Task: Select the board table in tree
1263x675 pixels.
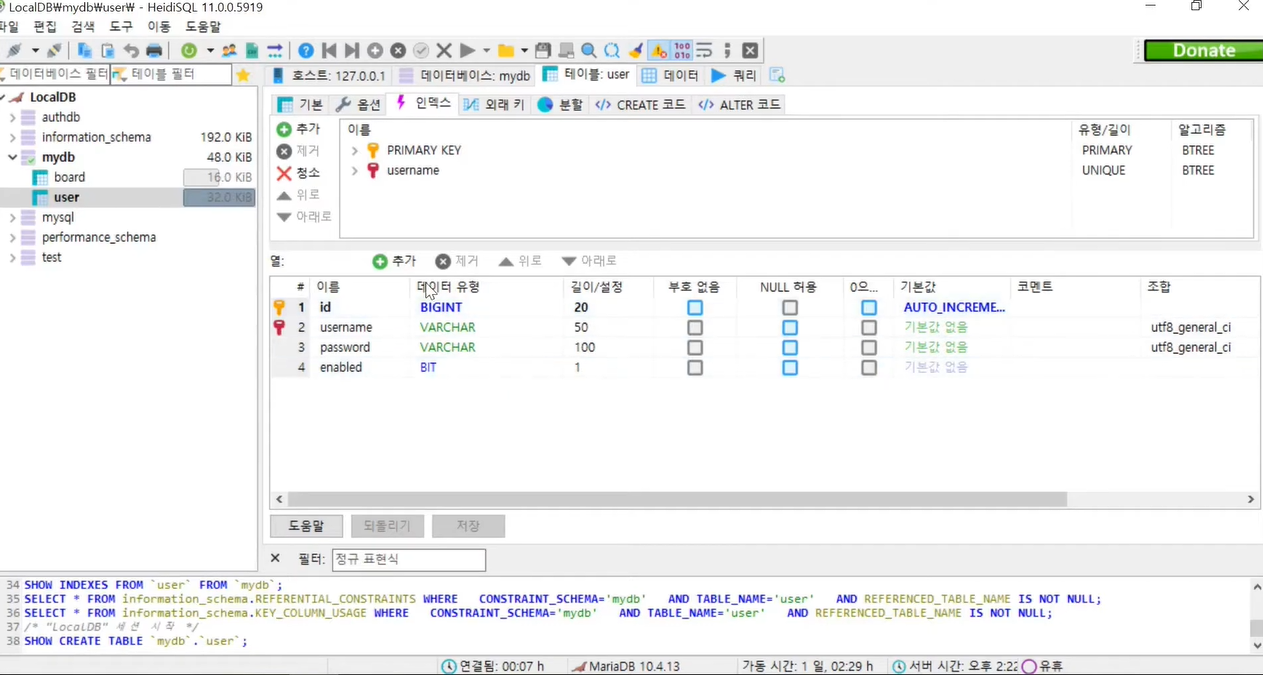Action: 69,177
